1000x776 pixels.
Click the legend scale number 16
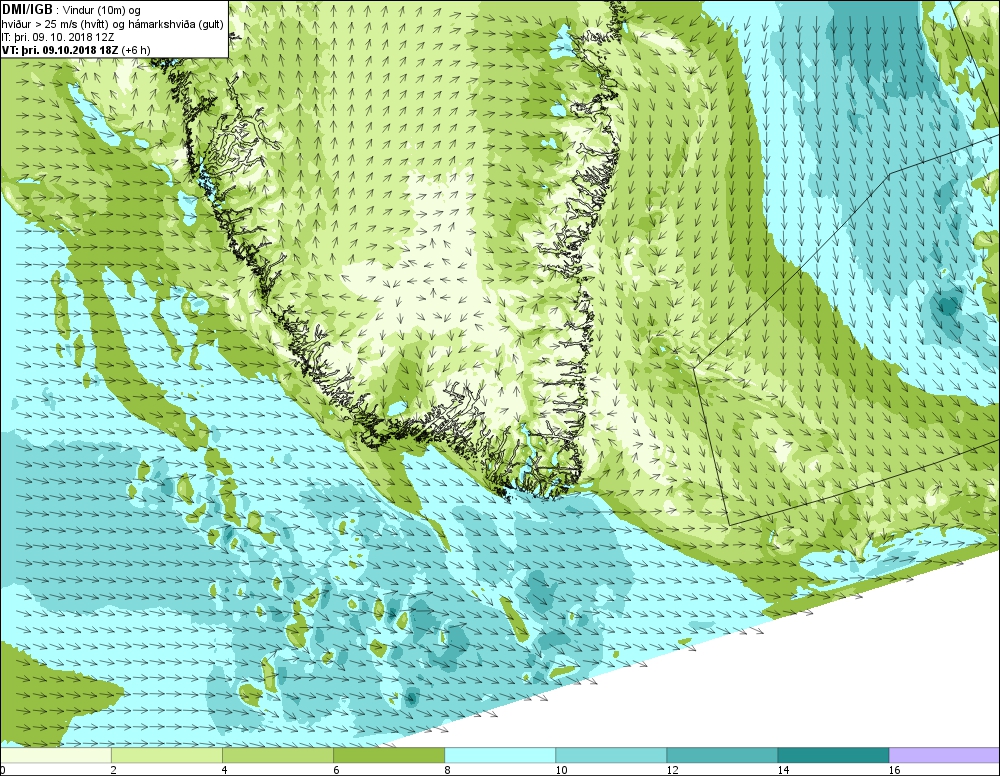click(894, 770)
